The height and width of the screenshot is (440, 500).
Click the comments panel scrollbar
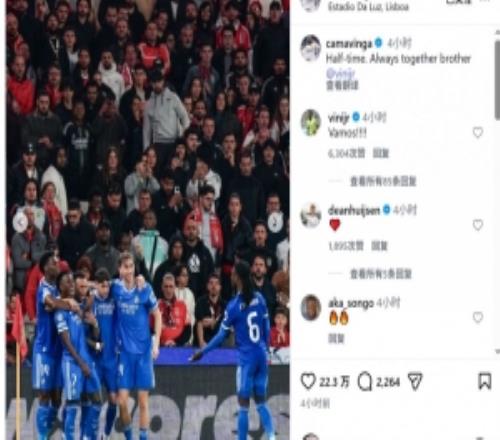tap(497, 79)
